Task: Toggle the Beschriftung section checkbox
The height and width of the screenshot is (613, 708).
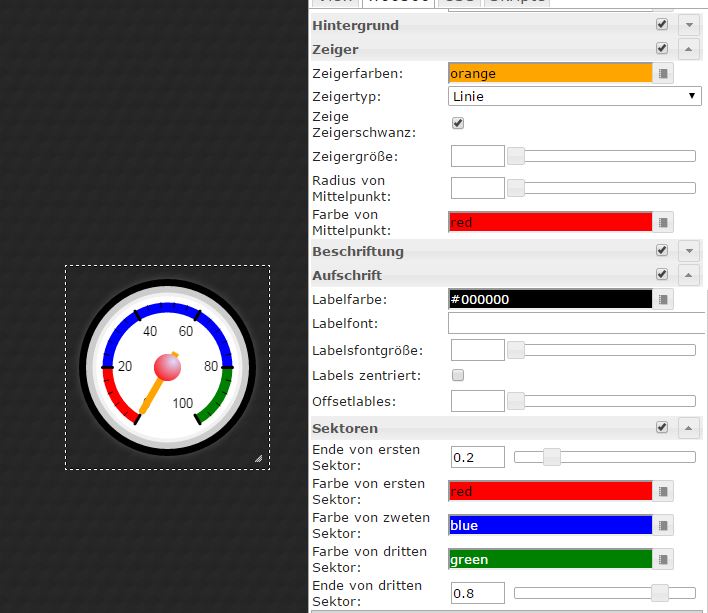Action: click(x=662, y=250)
